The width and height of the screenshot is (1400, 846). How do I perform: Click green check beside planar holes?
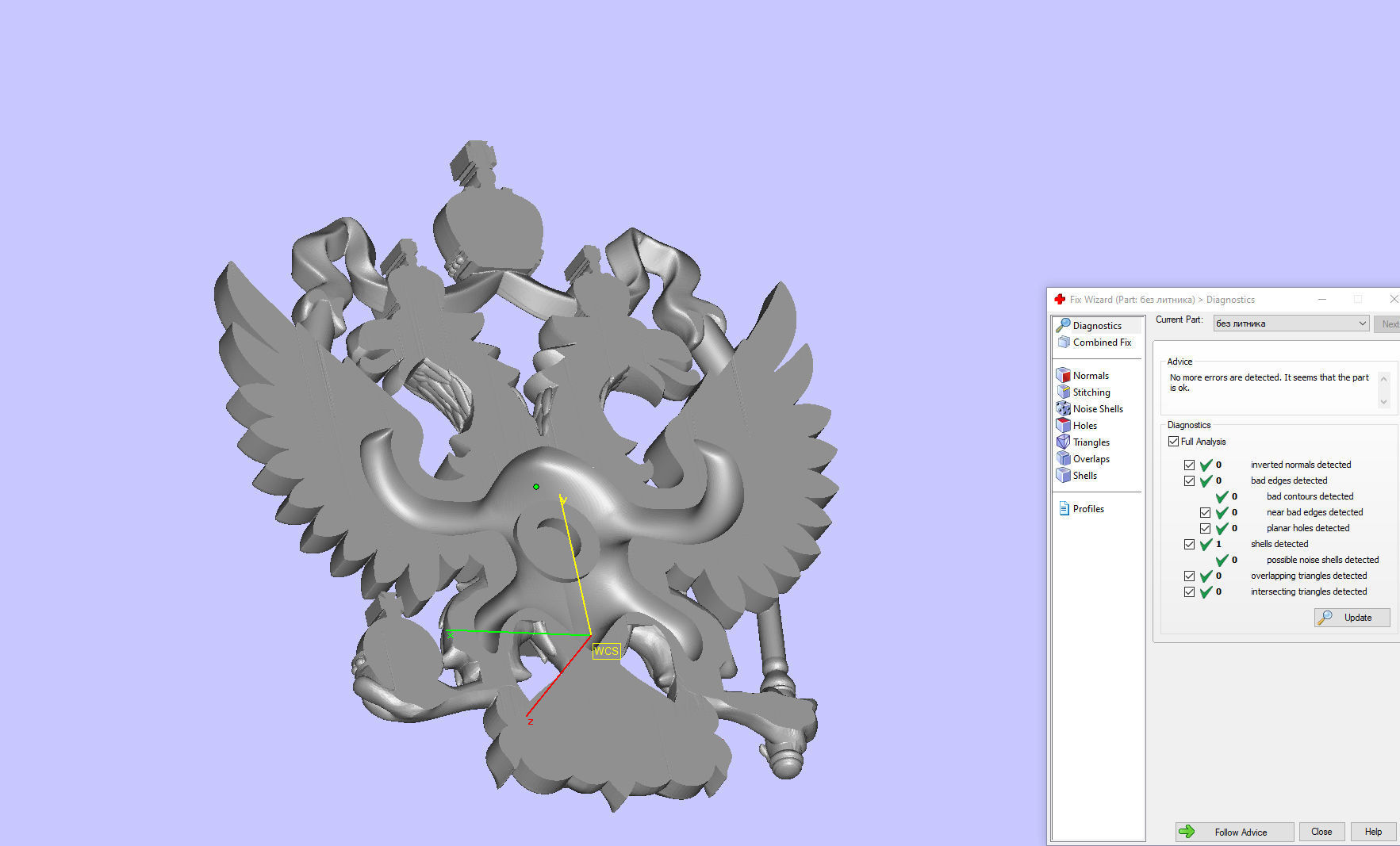1222,528
